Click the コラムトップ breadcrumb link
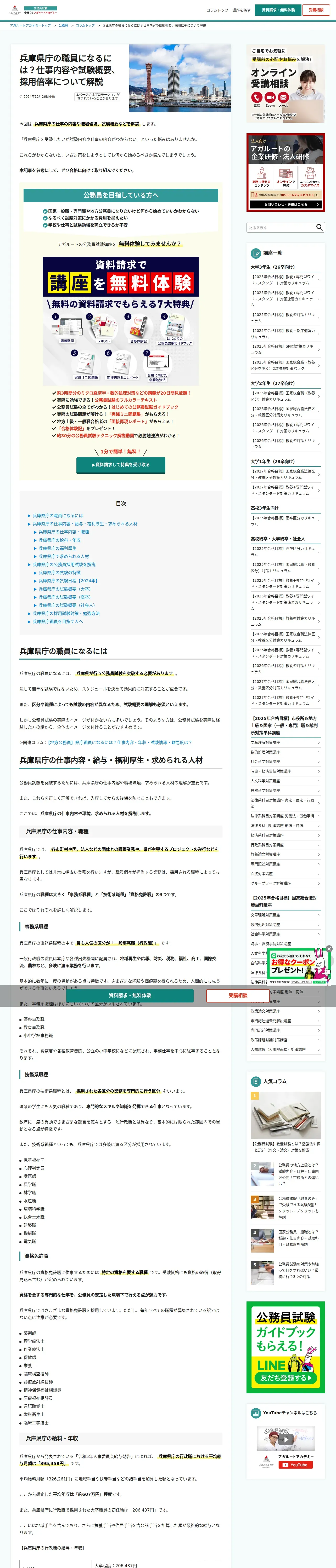This screenshot has height=1568, width=336. [x=85, y=26]
